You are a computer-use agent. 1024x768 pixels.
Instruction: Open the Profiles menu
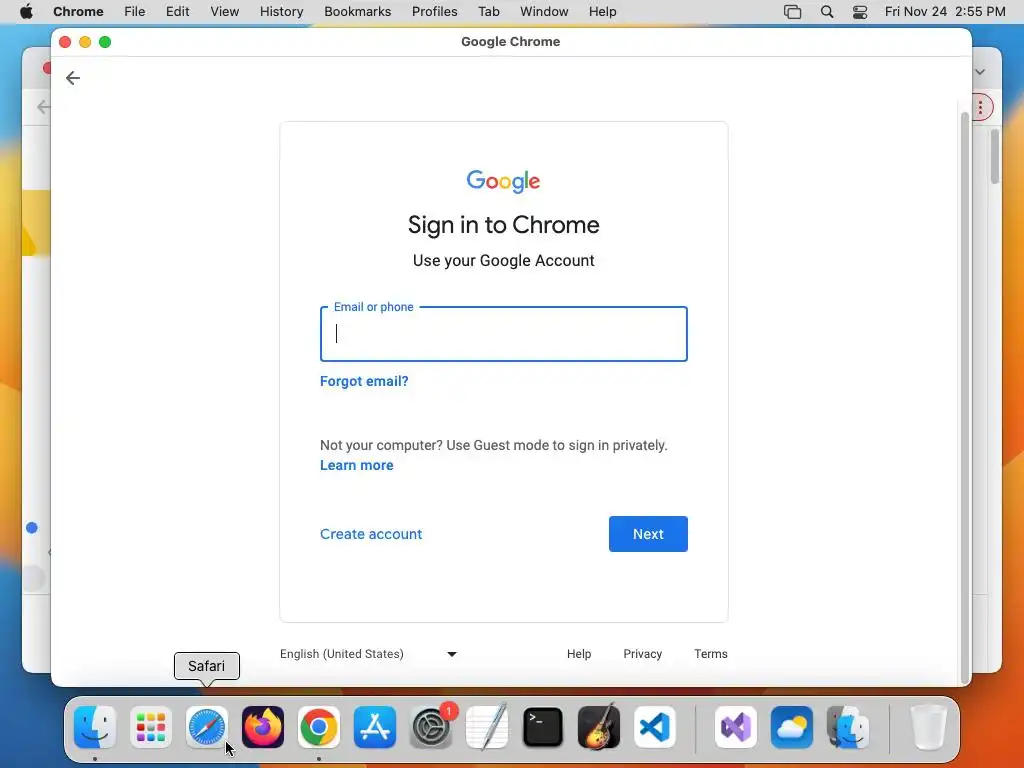point(434,12)
